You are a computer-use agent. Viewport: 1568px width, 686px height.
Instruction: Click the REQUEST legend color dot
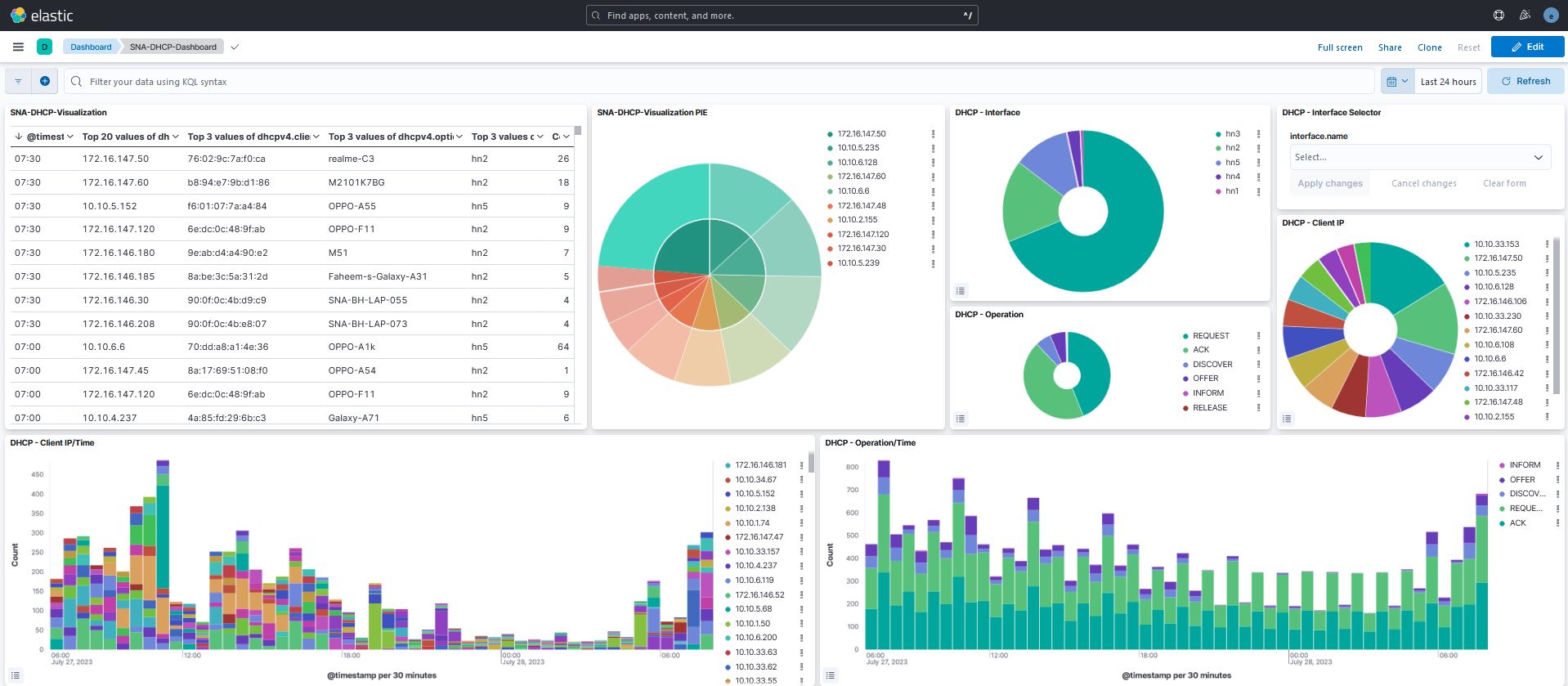pyautogui.click(x=1185, y=336)
